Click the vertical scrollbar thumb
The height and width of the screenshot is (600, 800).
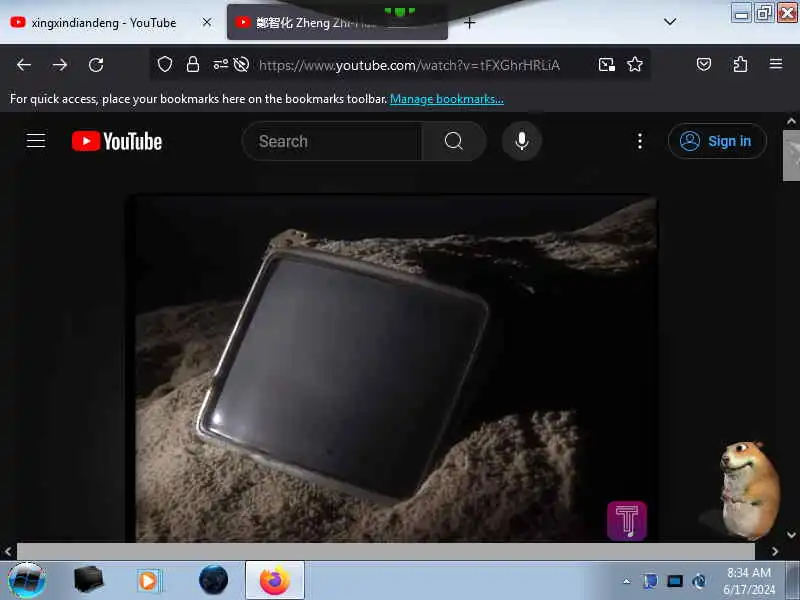pos(791,156)
